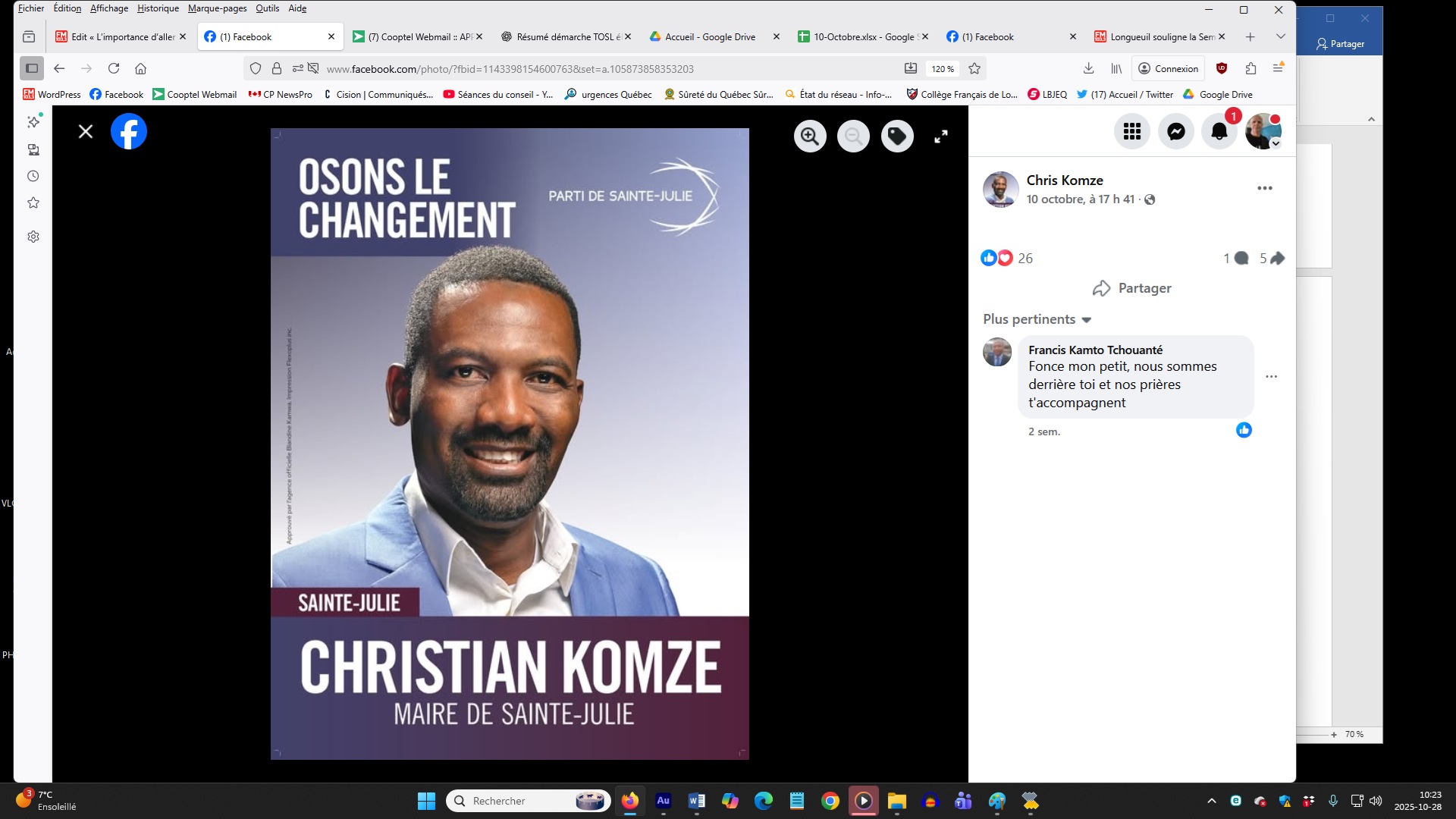Toggle the Firefox sidebar button

point(32,69)
